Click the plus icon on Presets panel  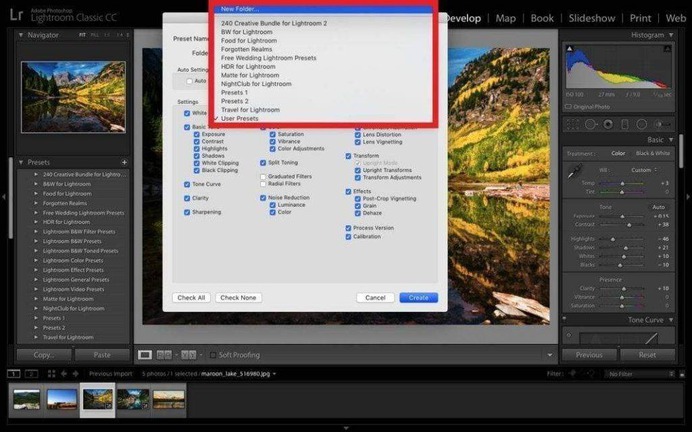coord(124,162)
